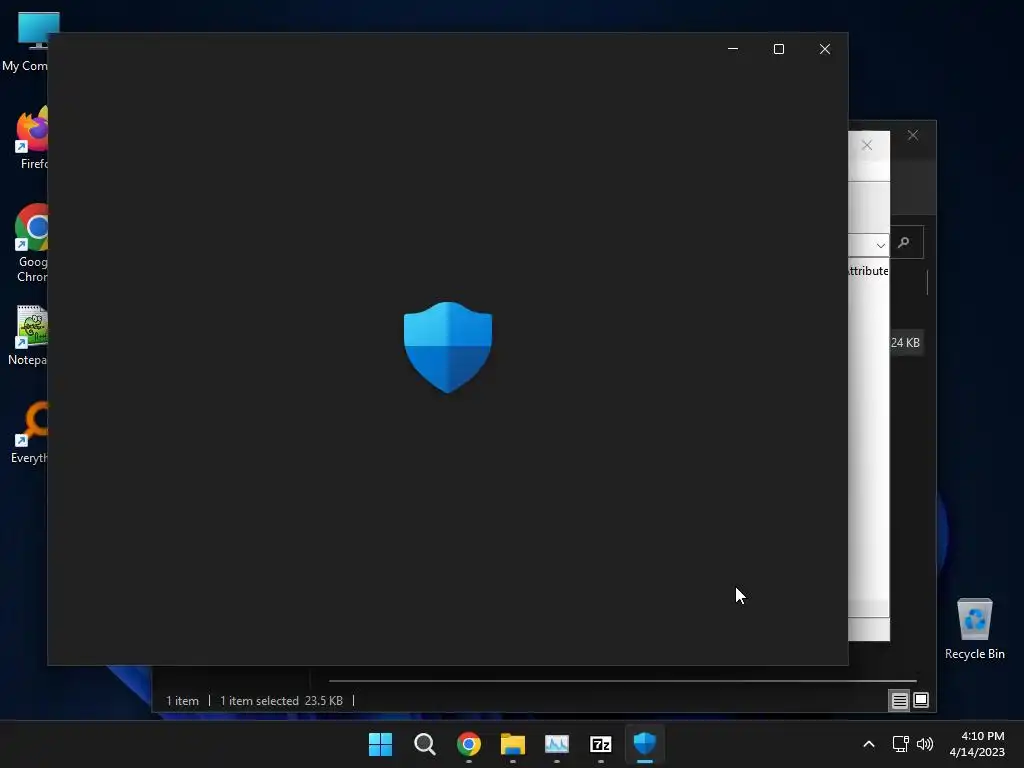Maximize the Windows Security window
The width and height of the screenshot is (1024, 768).
778,49
